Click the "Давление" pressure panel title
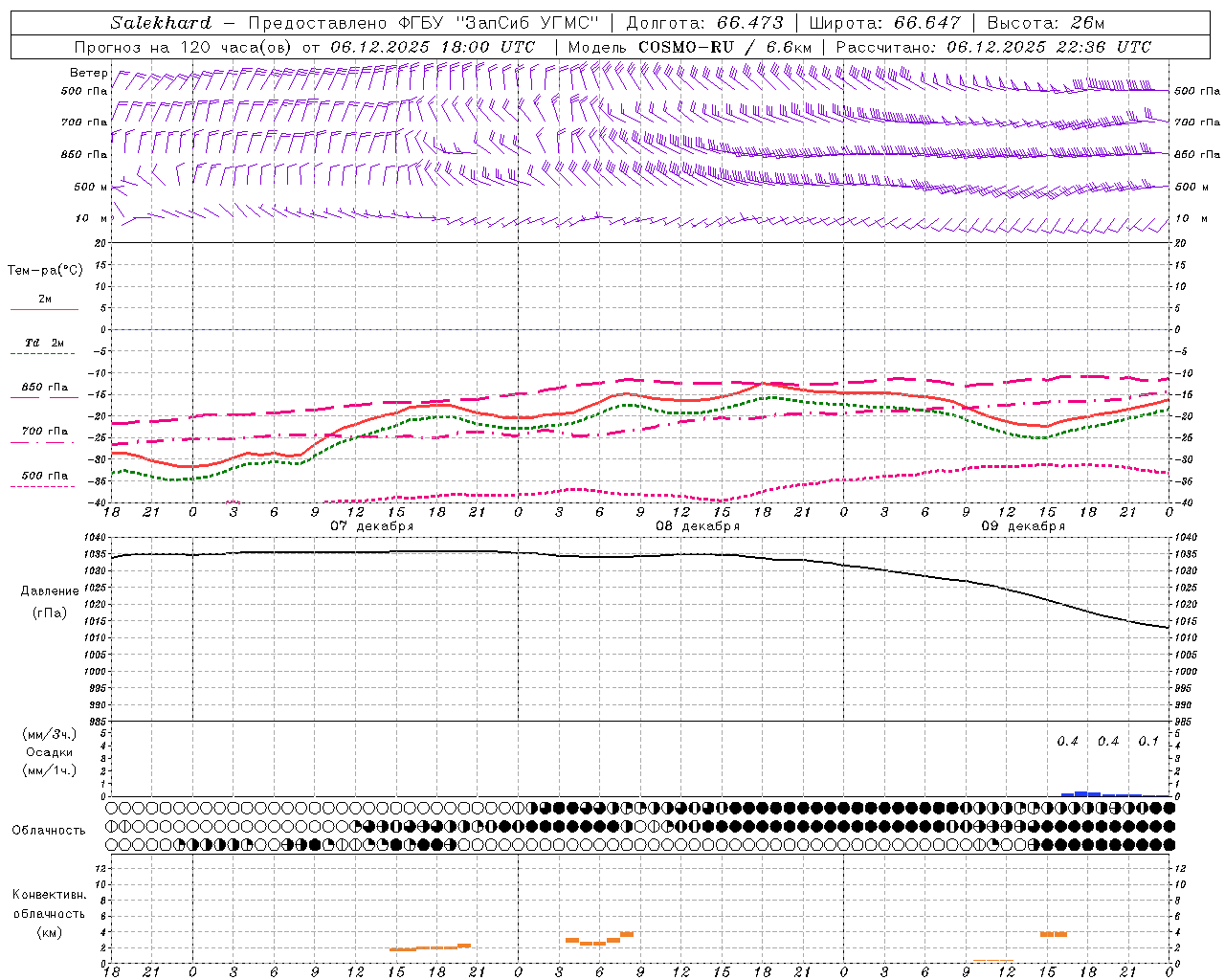 coord(50,591)
